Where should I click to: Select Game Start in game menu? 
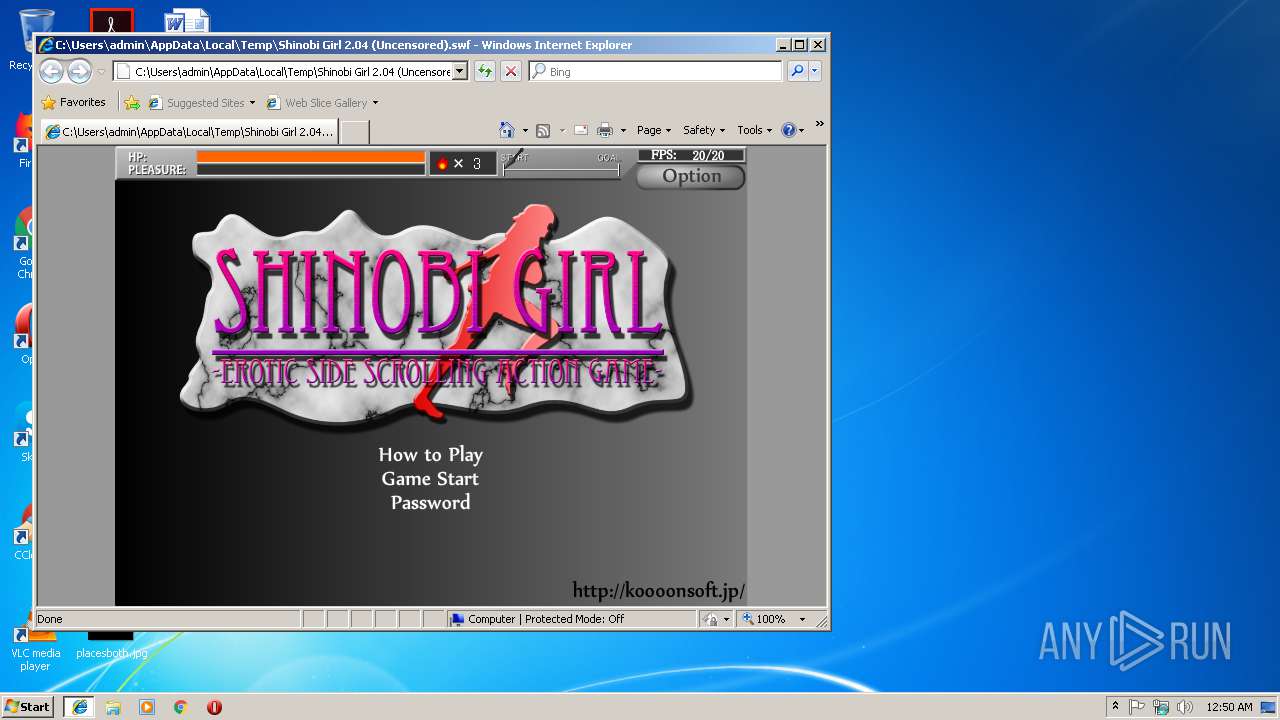pyautogui.click(x=430, y=479)
